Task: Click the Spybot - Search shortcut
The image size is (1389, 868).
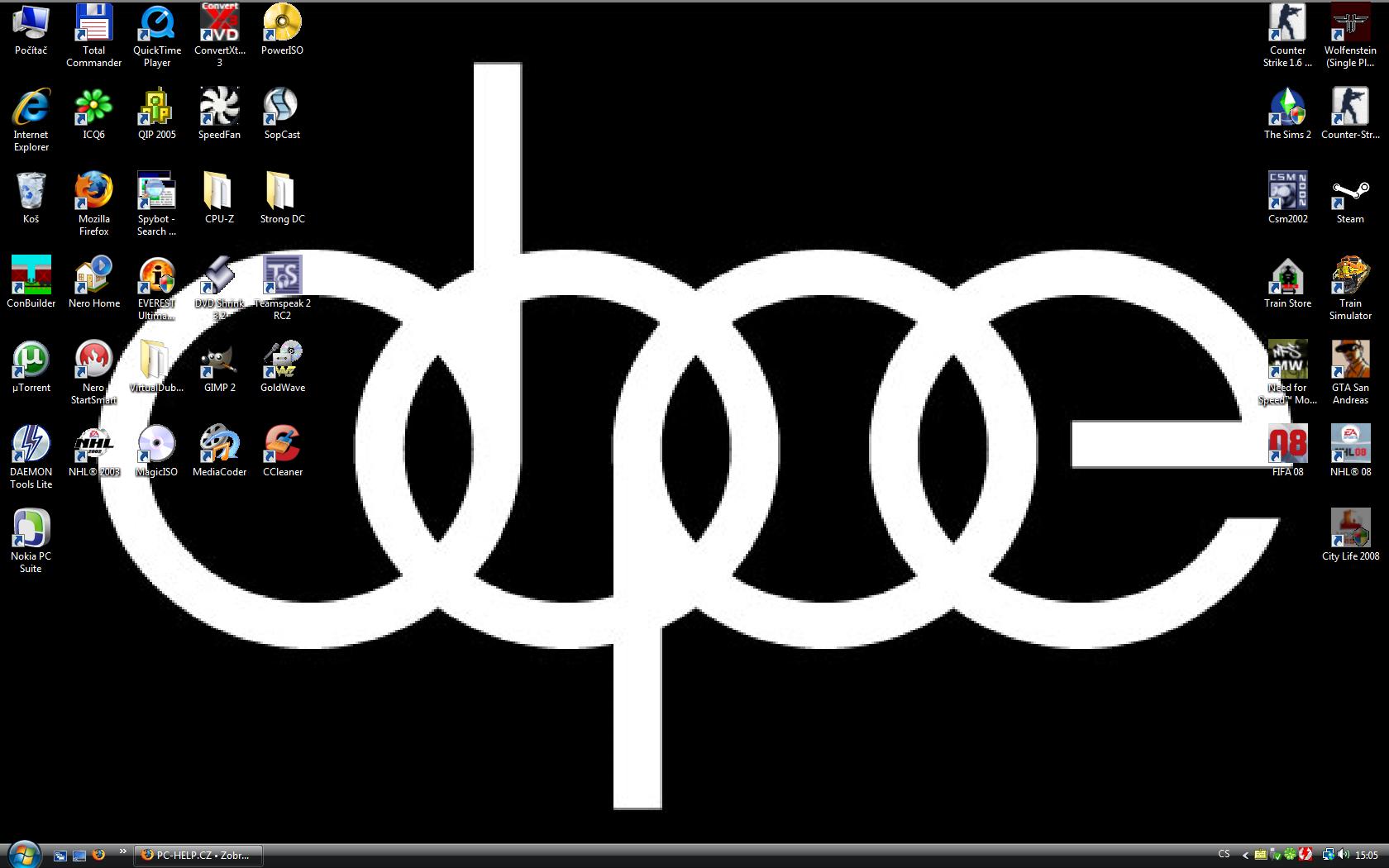Action: tap(157, 205)
